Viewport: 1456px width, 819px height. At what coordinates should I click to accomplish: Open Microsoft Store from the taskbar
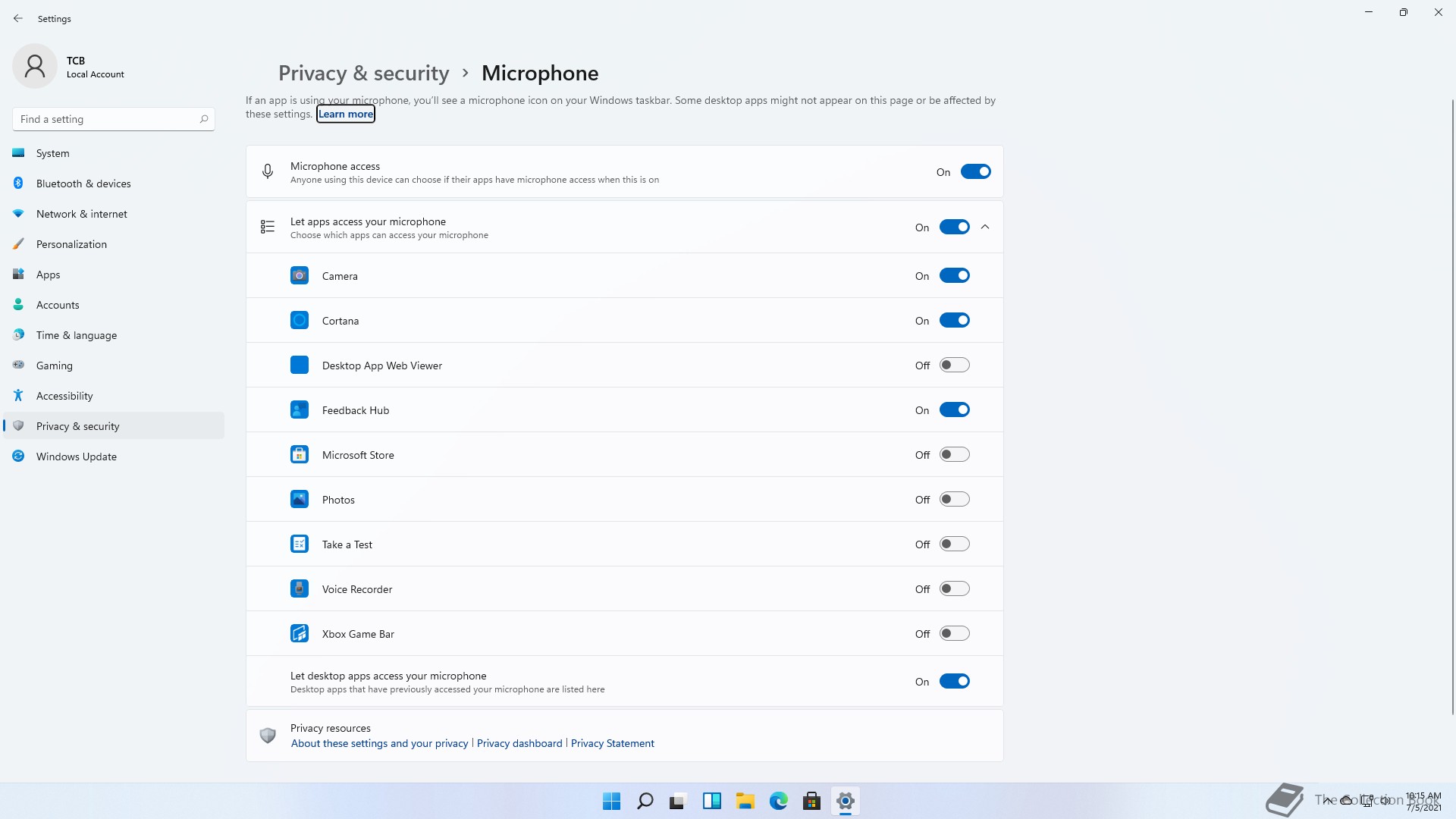(811, 801)
